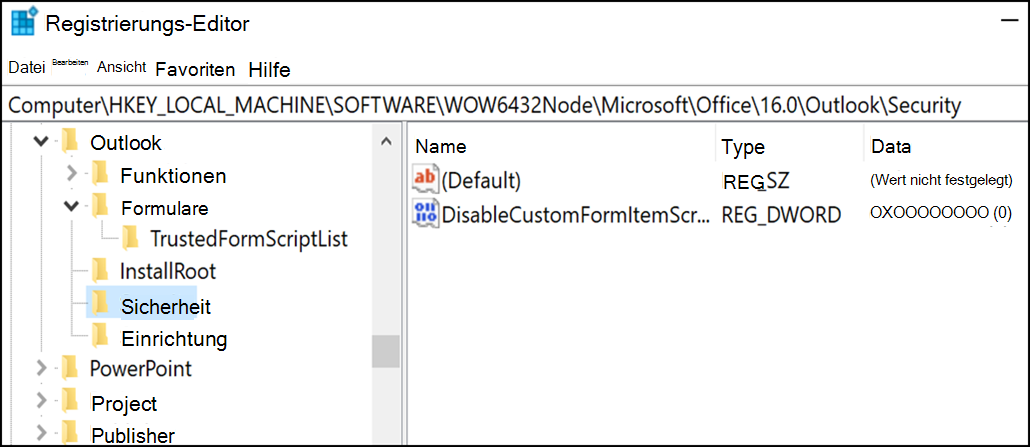
Task: Select the InstallRoot key label
Action: [168, 271]
